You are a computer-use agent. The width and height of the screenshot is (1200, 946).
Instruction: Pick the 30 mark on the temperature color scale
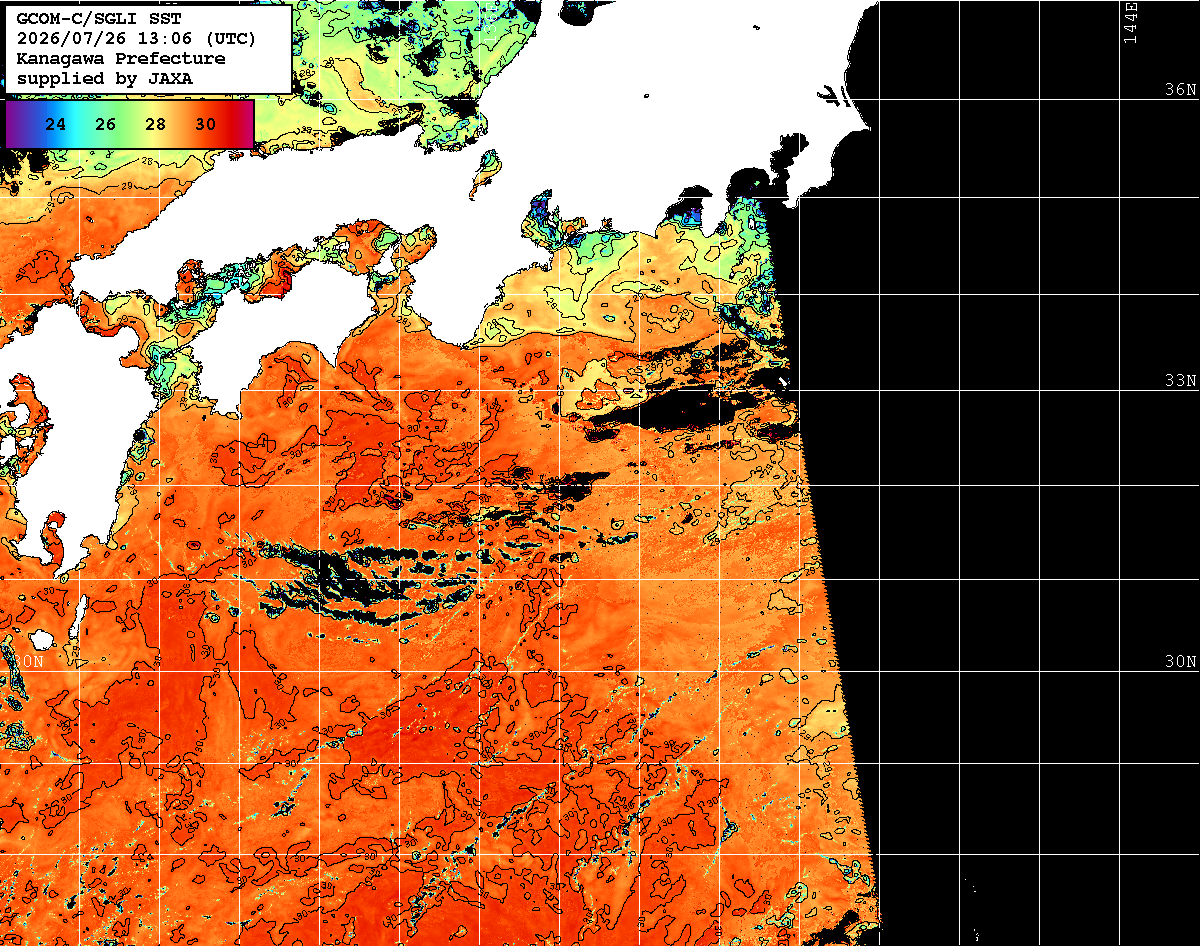click(206, 124)
